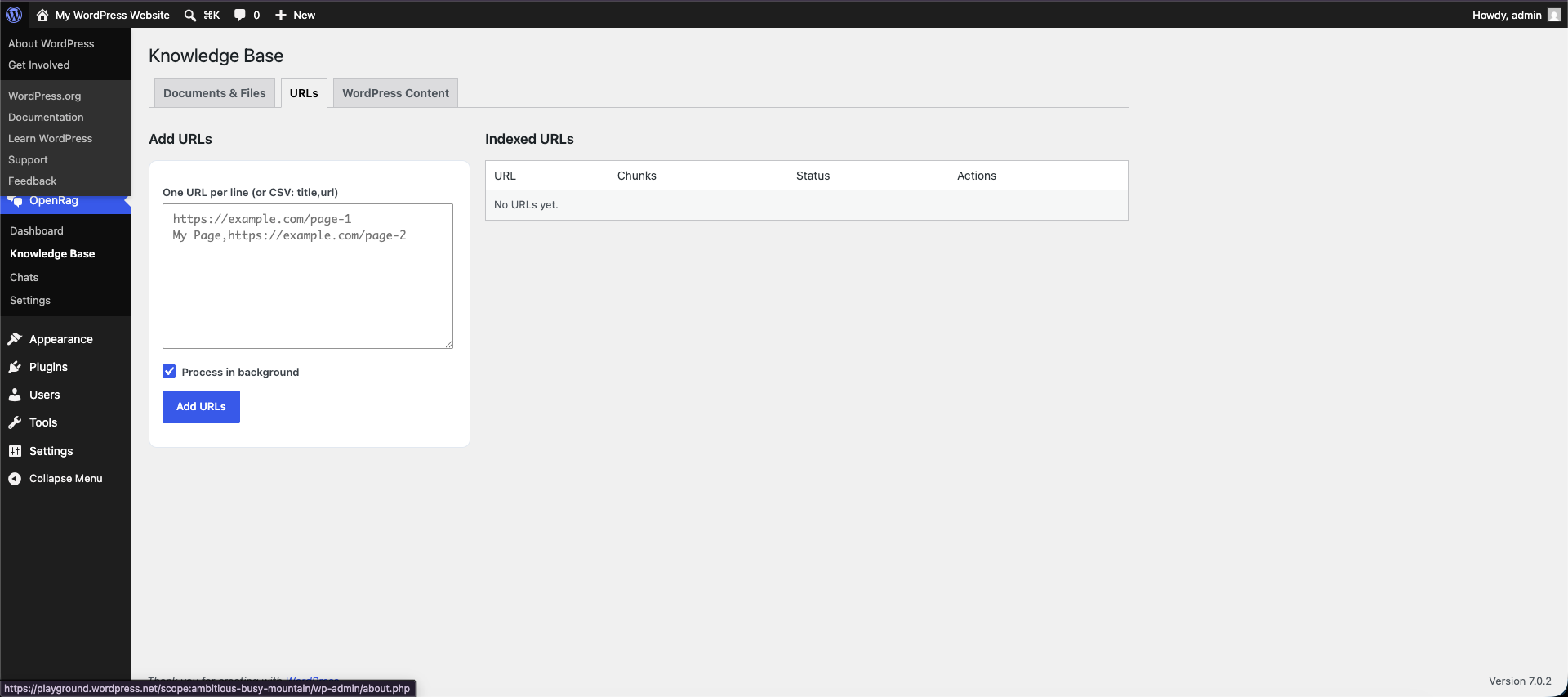Screen dimensions: 1568x697
Task: Click 'One URL per line' label
Action: 250,192
